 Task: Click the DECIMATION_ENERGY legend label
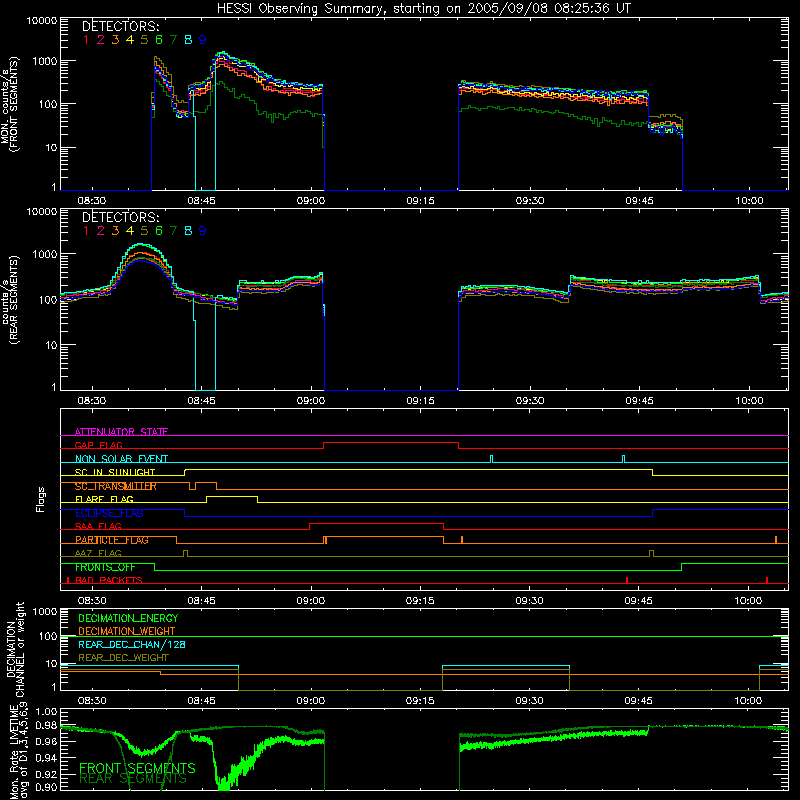click(128, 618)
